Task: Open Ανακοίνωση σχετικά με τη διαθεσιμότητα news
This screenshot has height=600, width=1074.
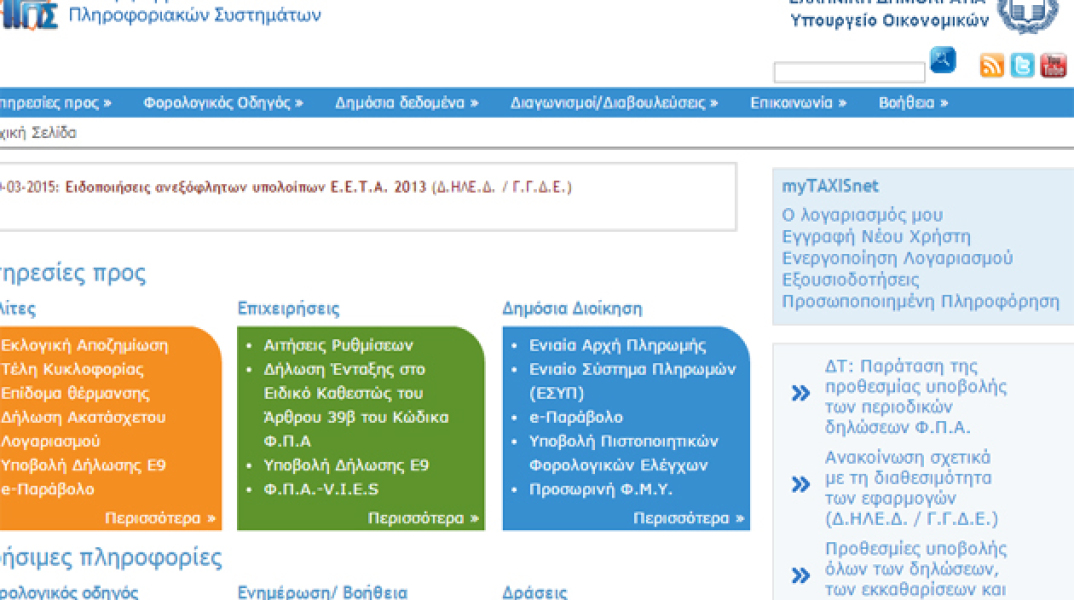Action: [x=911, y=488]
